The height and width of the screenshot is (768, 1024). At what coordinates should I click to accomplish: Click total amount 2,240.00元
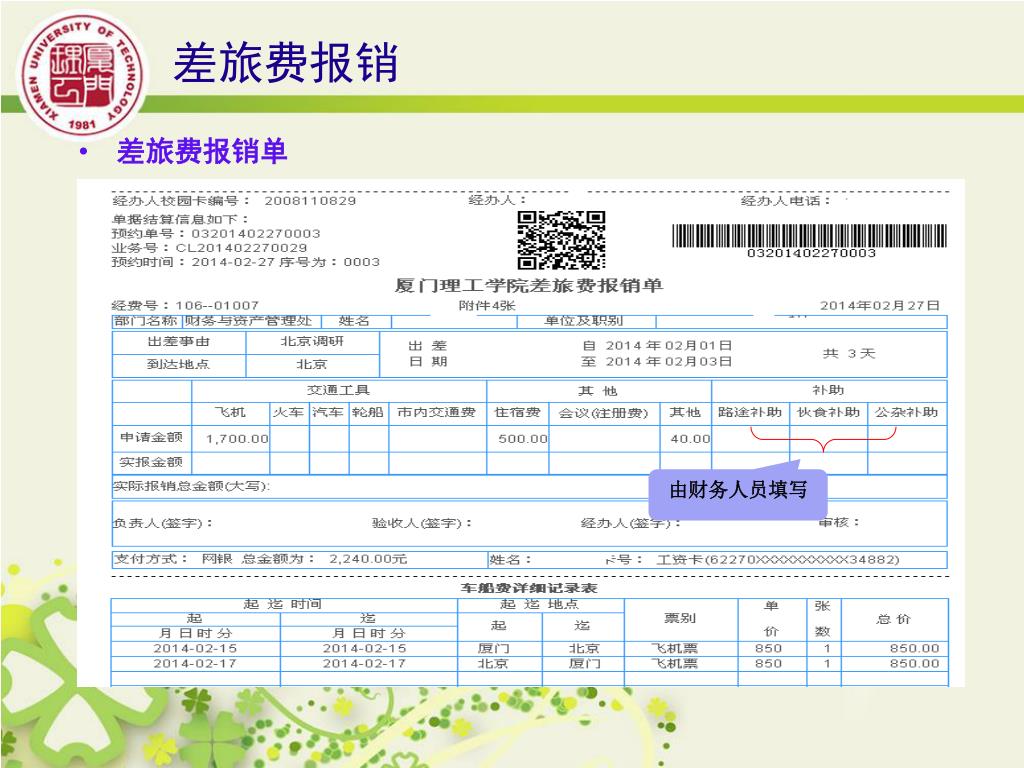click(368, 559)
